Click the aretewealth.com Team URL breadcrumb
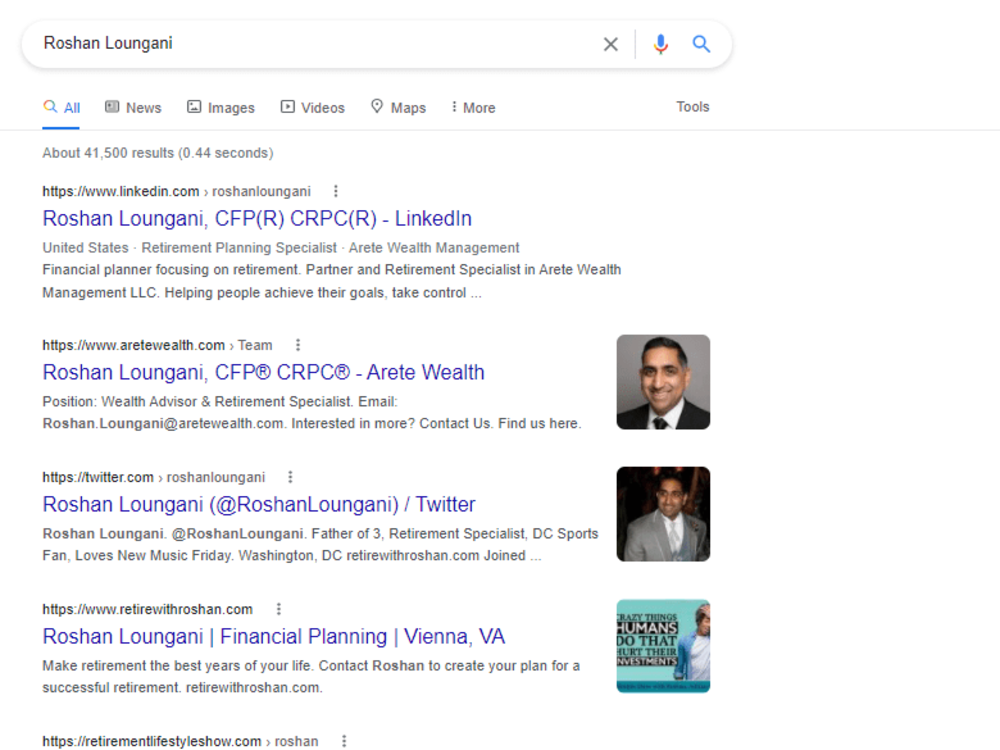 158,345
